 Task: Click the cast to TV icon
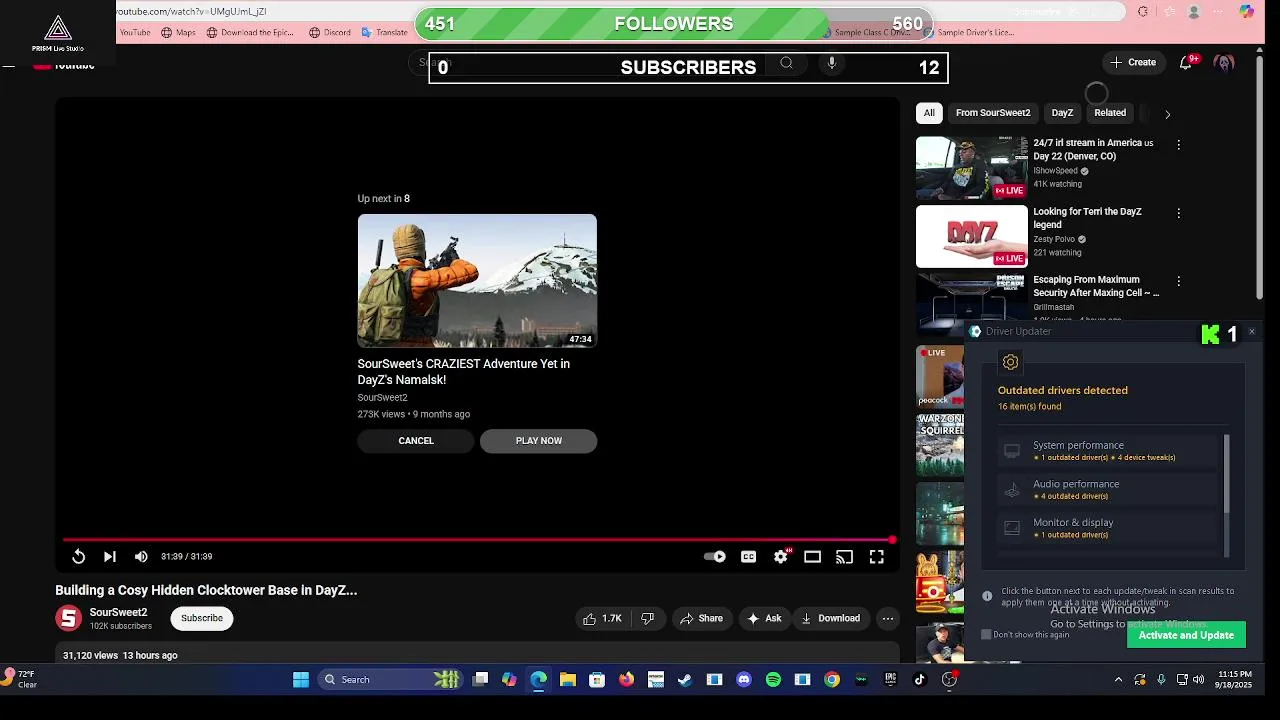pyautogui.click(x=845, y=557)
